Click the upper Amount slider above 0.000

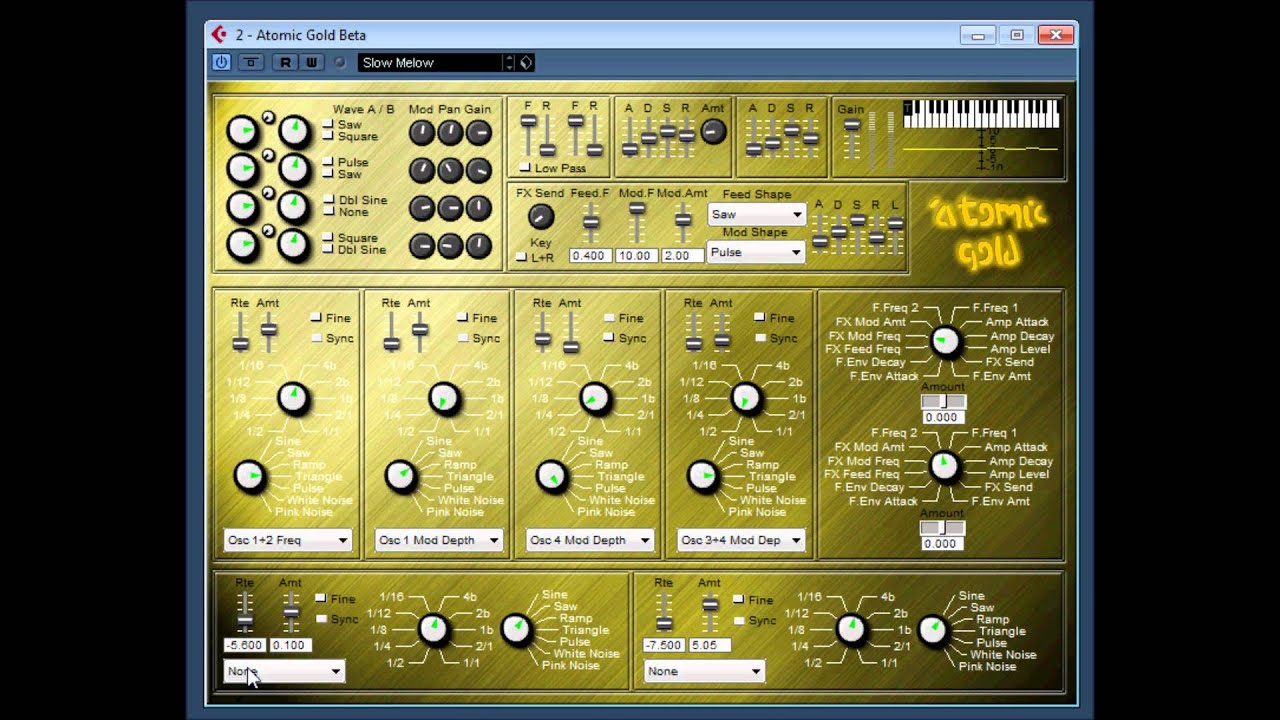coord(942,401)
